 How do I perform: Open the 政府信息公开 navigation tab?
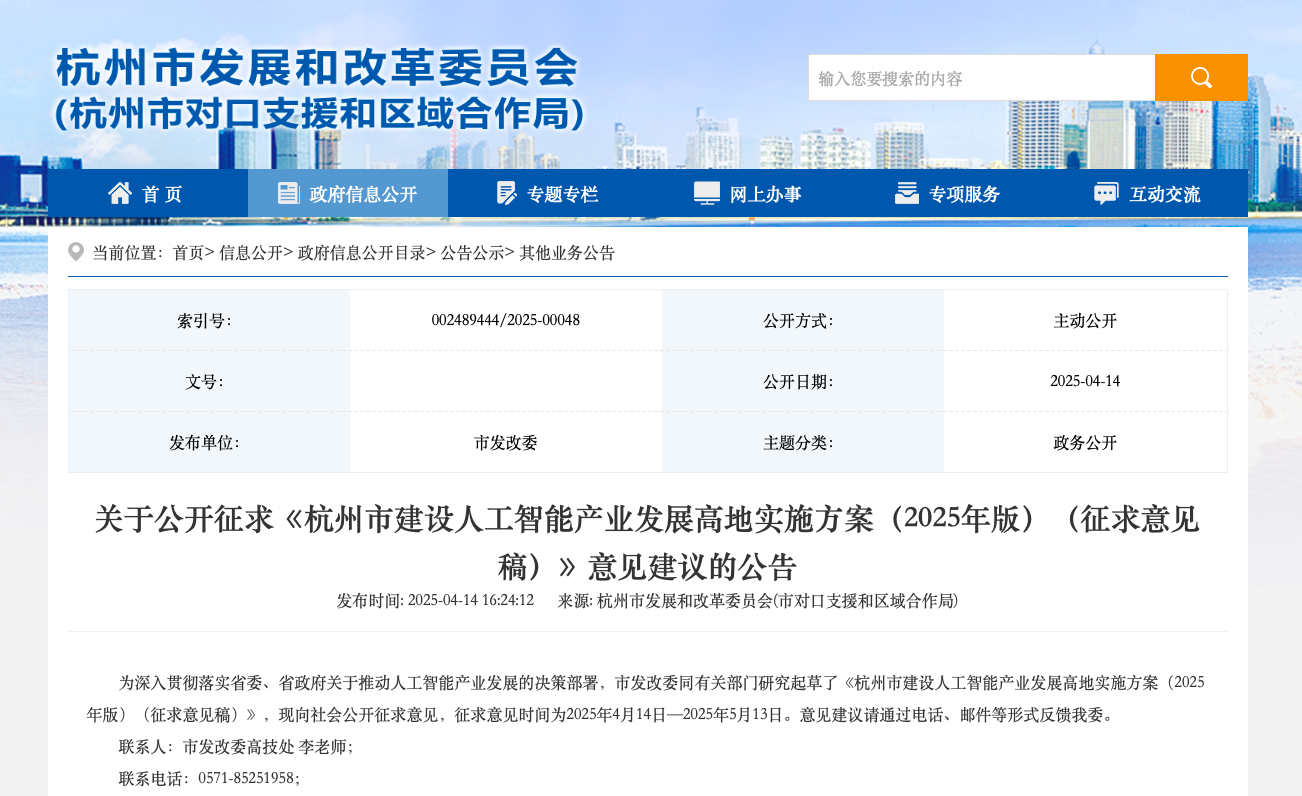click(348, 193)
